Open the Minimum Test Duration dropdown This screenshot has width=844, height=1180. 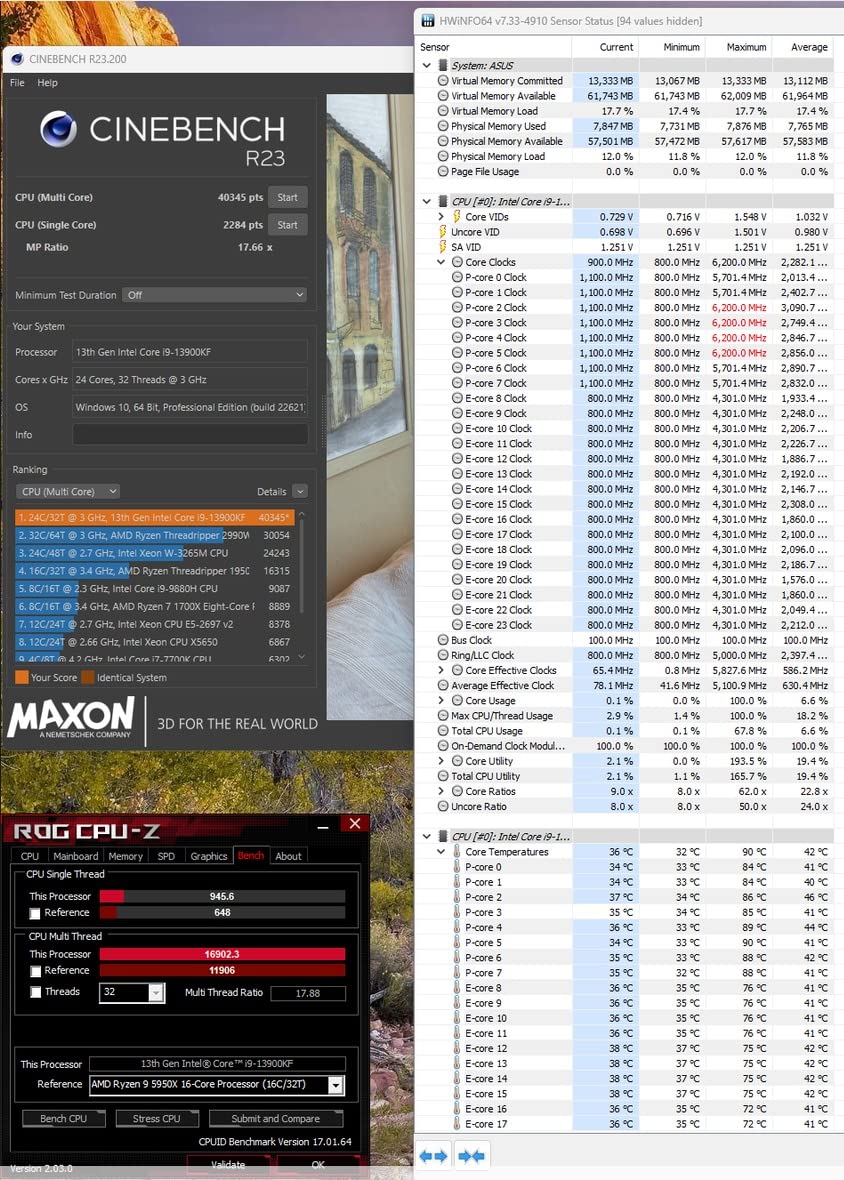(x=214, y=295)
